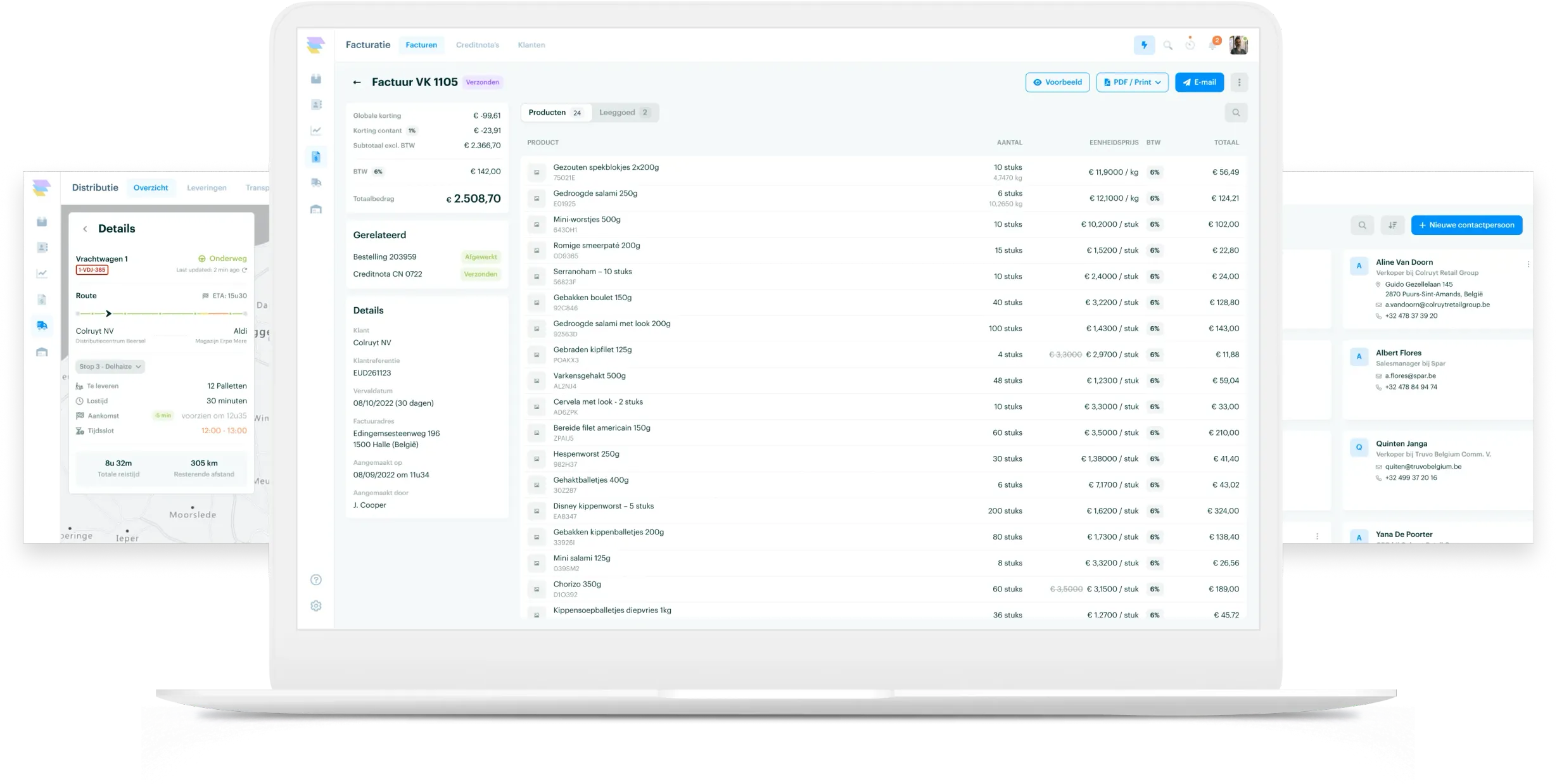Screen dimensions: 1557x784
Task: Click the route progress bar in Distributie
Action: 161,313
